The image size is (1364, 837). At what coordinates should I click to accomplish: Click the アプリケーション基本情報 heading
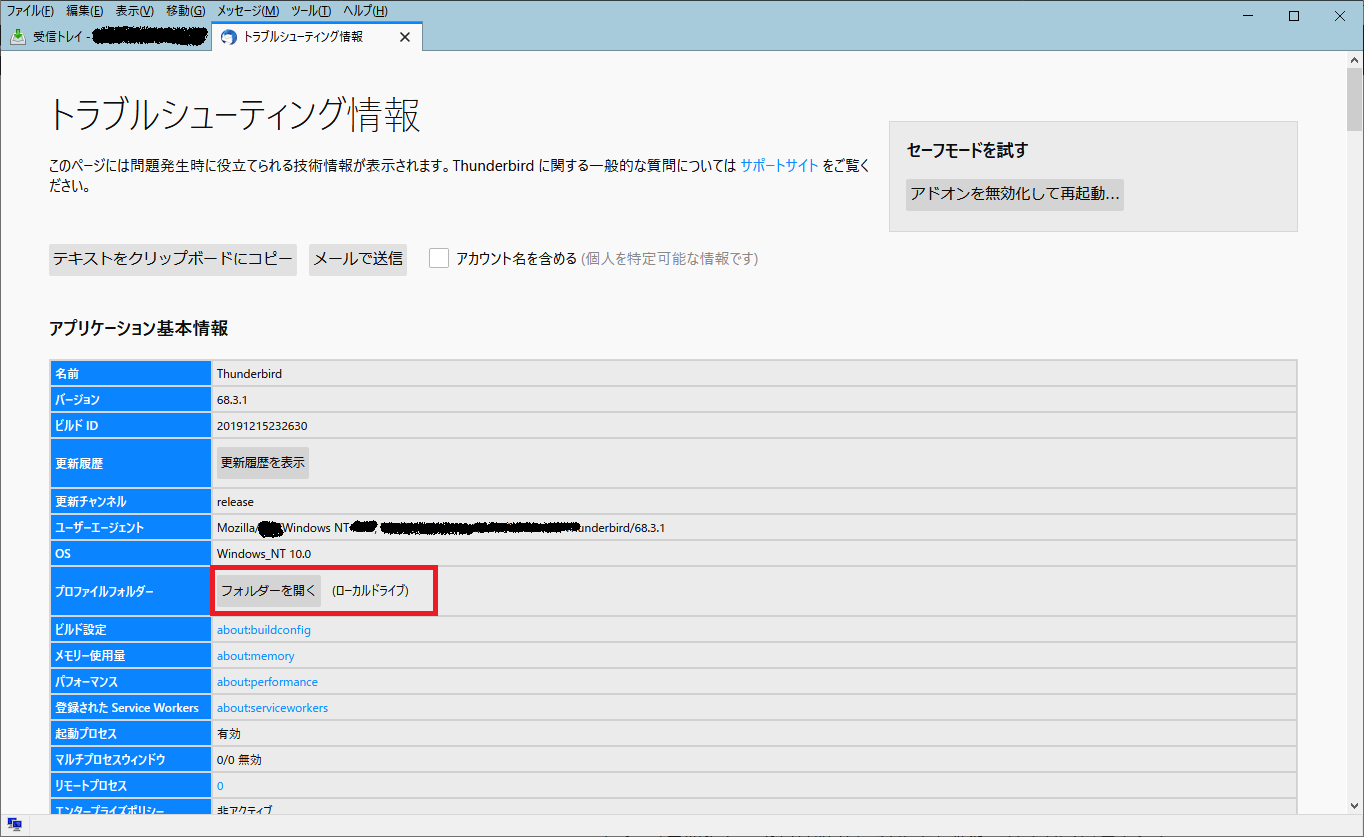(138, 328)
